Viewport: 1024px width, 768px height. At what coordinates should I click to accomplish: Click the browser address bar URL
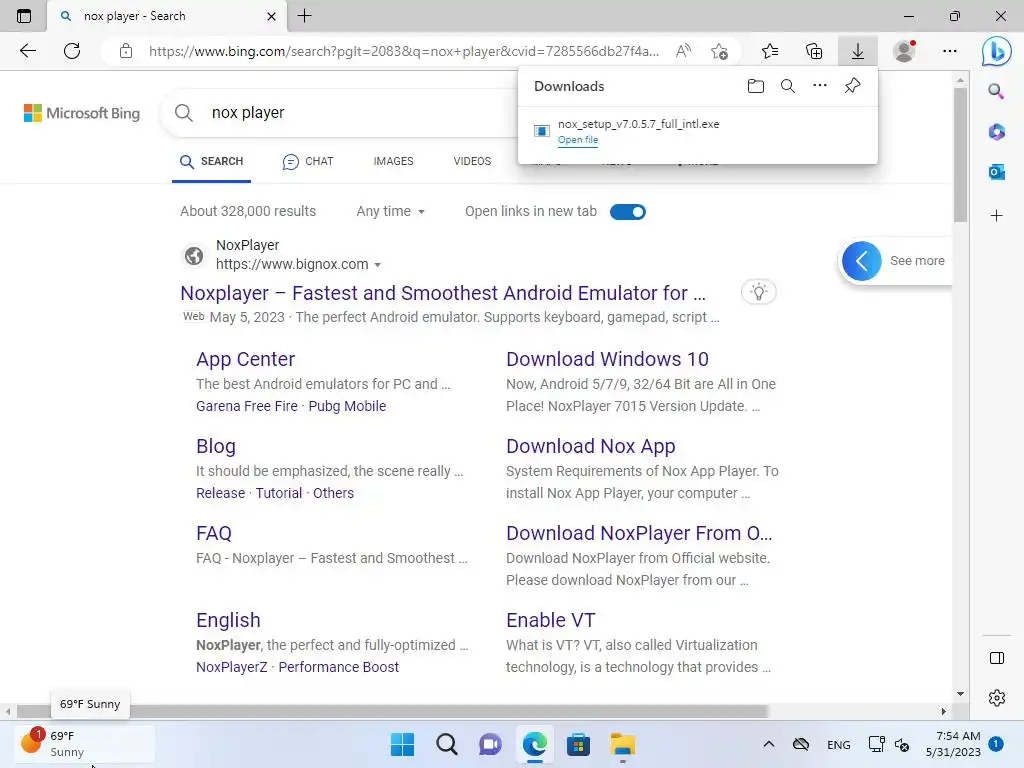click(404, 51)
